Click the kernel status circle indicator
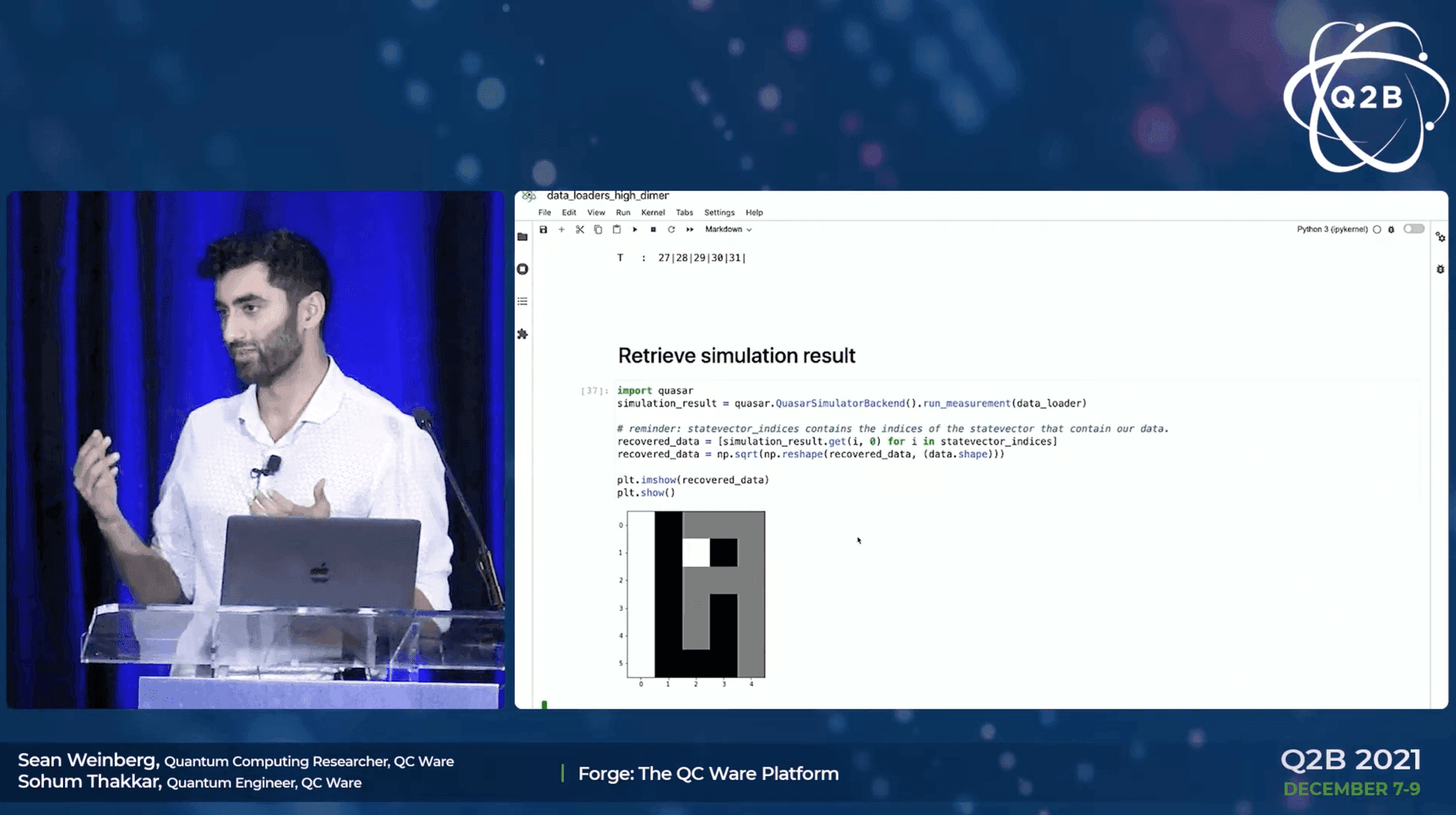Viewport: 1456px width, 815px height. click(1377, 229)
